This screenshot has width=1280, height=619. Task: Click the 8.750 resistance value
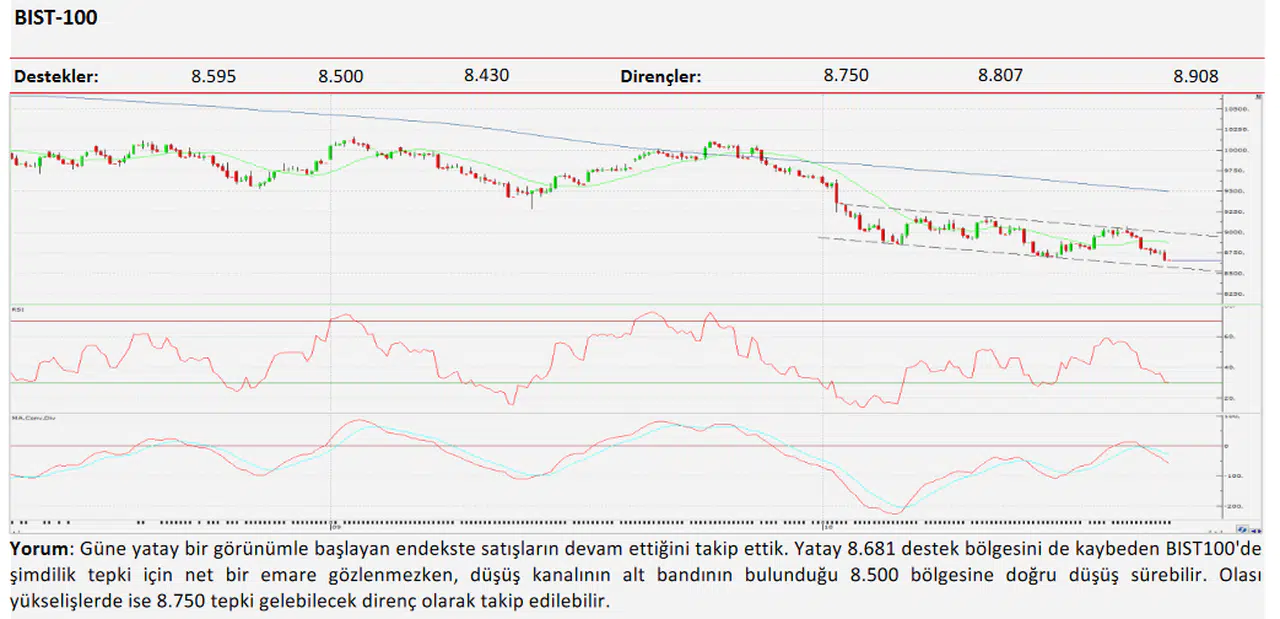pyautogui.click(x=846, y=75)
